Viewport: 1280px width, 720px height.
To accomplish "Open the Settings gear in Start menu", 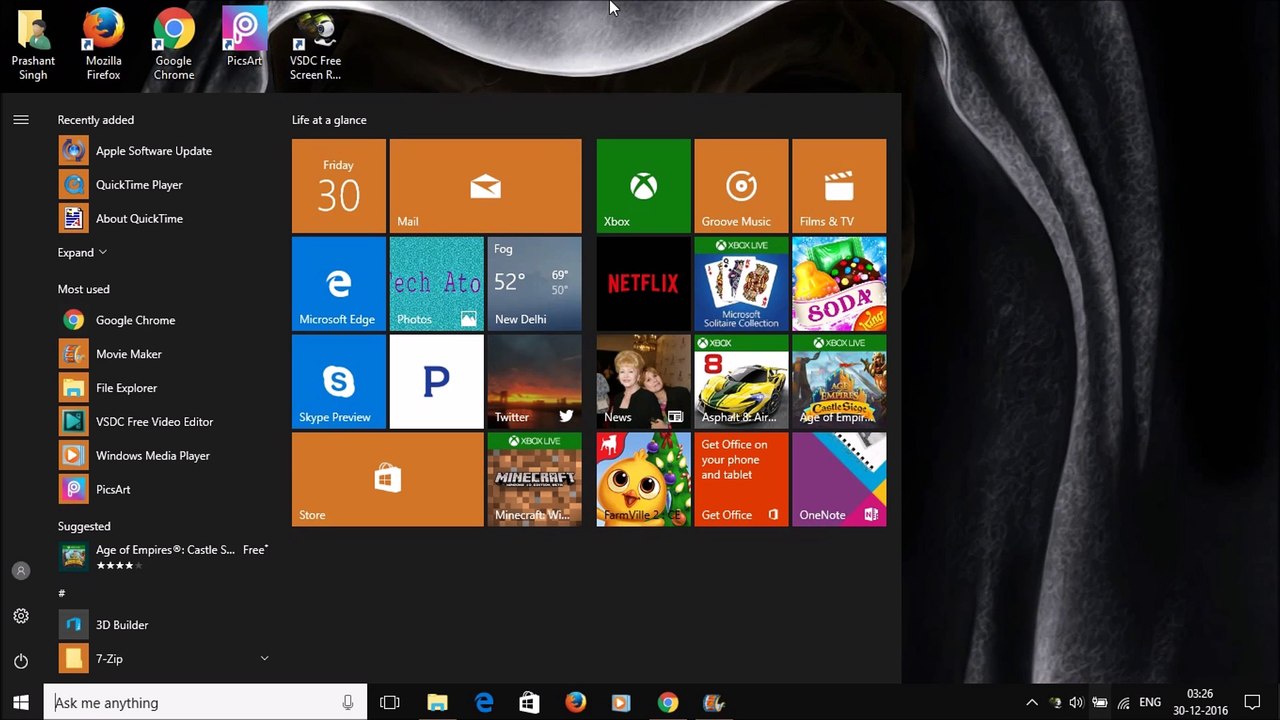I will (x=21, y=616).
